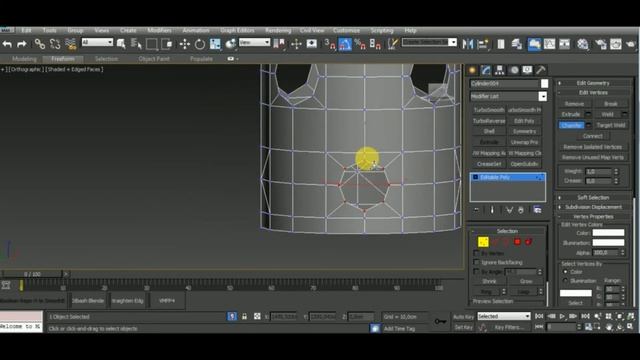Image resolution: width=640 pixels, height=360 pixels.
Task: Choose the Select Object tool
Action: (x=121, y=44)
